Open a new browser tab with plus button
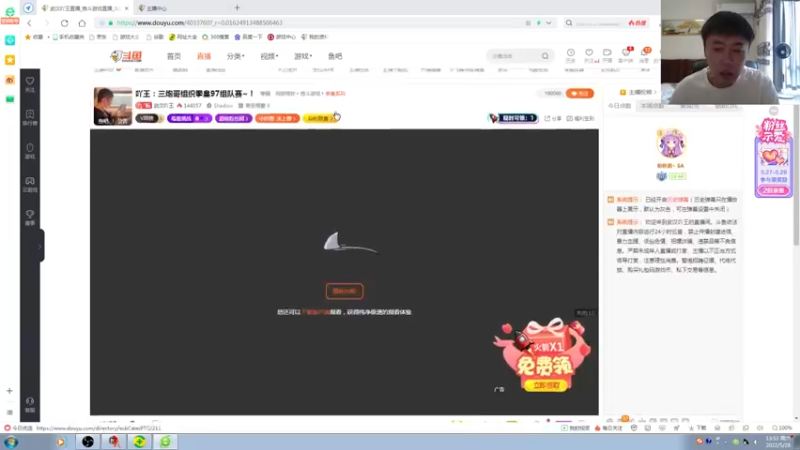Screen dimensions: 800x450 tap(237, 8)
